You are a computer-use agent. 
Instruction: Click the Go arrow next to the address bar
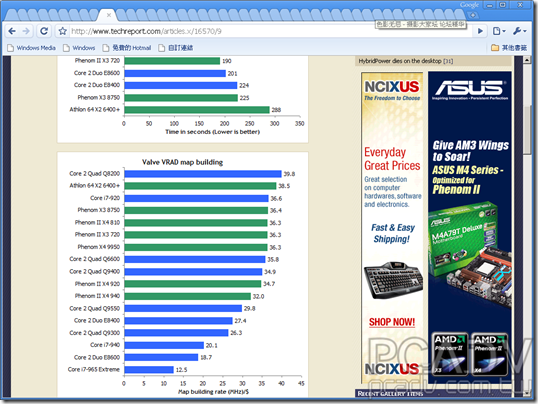click(480, 31)
